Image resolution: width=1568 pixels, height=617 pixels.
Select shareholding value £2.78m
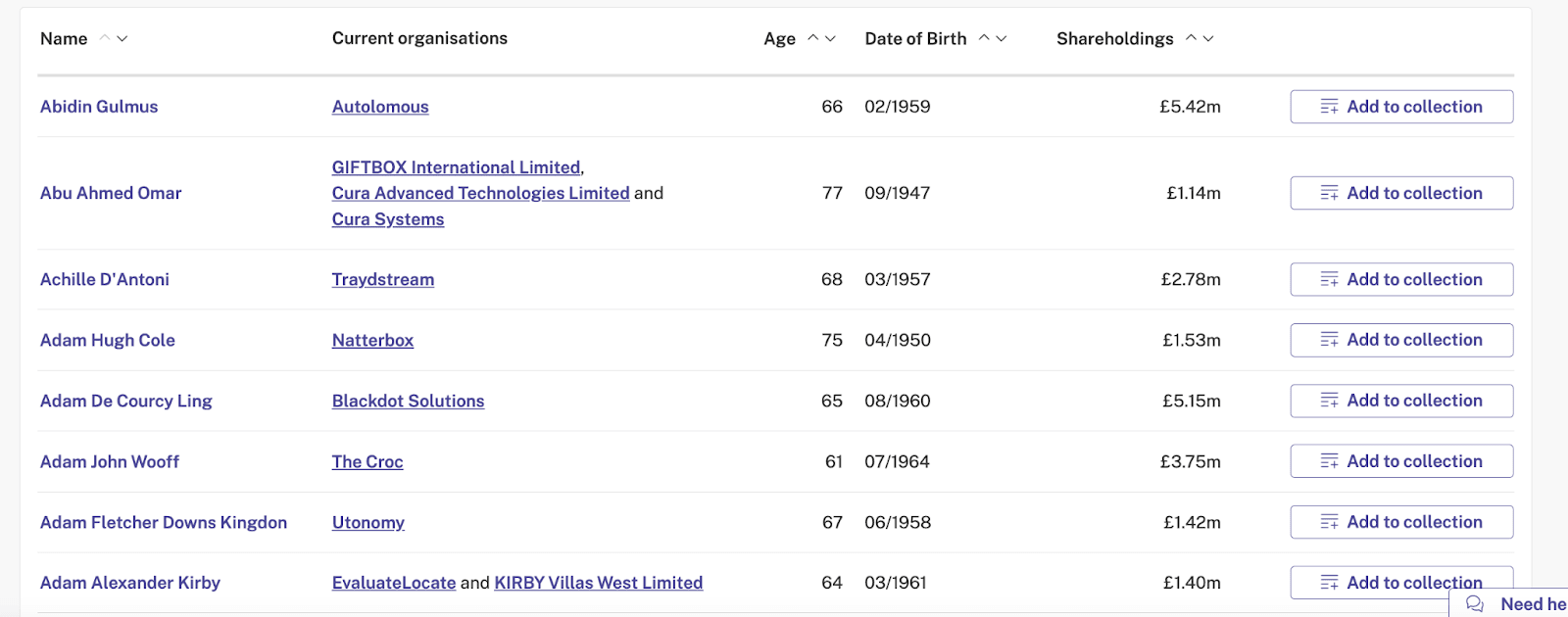(1191, 279)
